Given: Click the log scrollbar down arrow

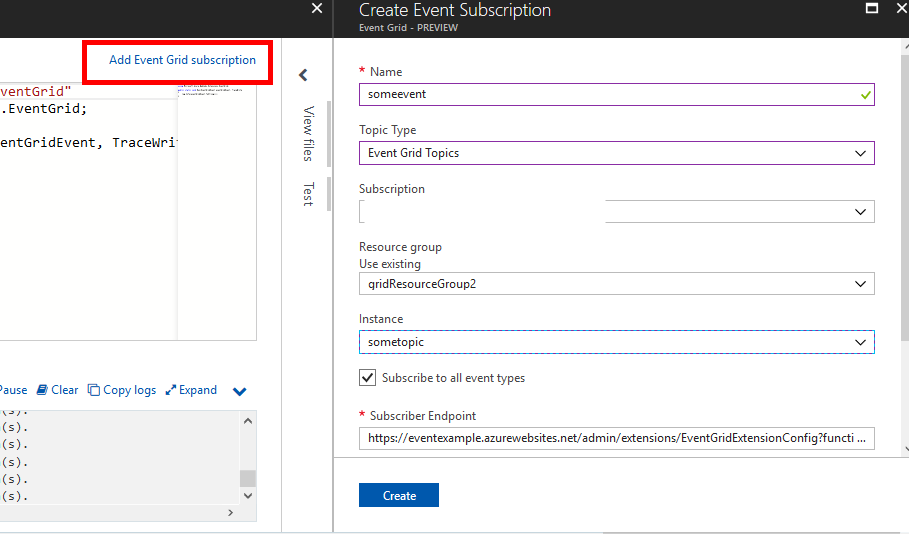Looking at the screenshot, I should [248, 496].
